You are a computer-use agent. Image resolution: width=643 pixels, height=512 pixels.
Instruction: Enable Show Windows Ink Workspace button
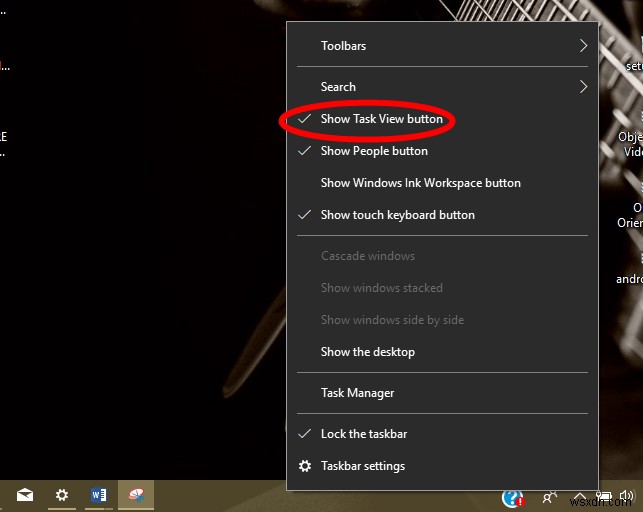click(442, 183)
